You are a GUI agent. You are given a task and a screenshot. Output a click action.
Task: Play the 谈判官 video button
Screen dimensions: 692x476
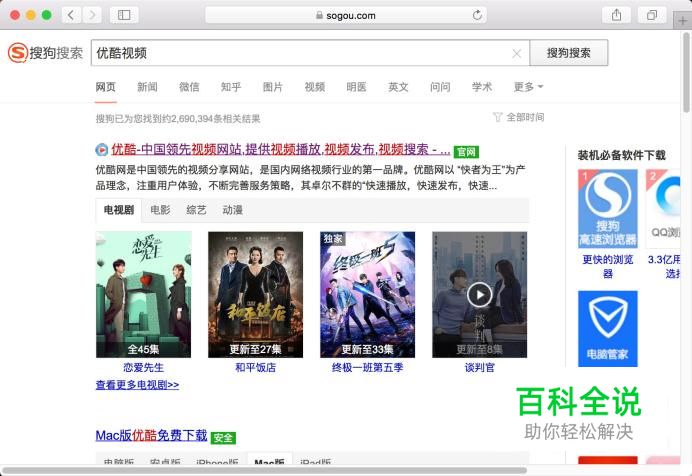(480, 294)
